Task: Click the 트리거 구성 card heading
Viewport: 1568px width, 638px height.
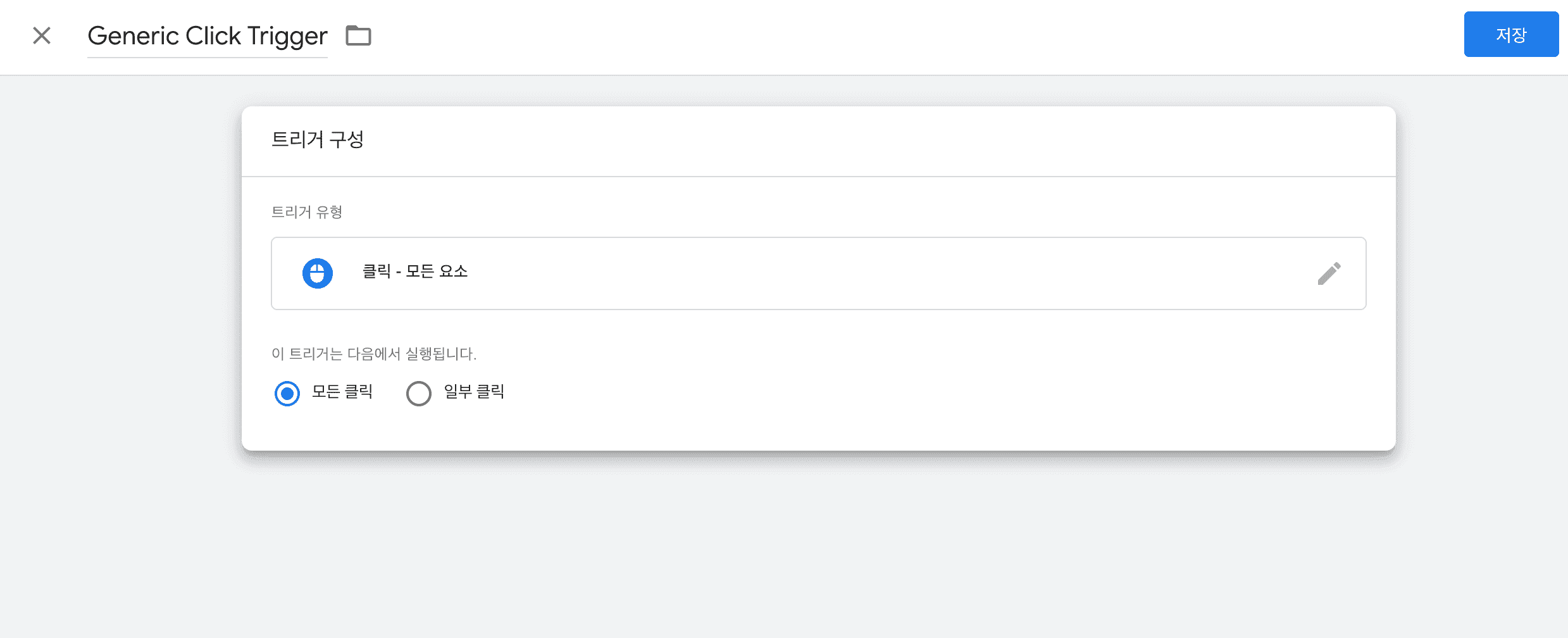Action: pyautogui.click(x=318, y=140)
